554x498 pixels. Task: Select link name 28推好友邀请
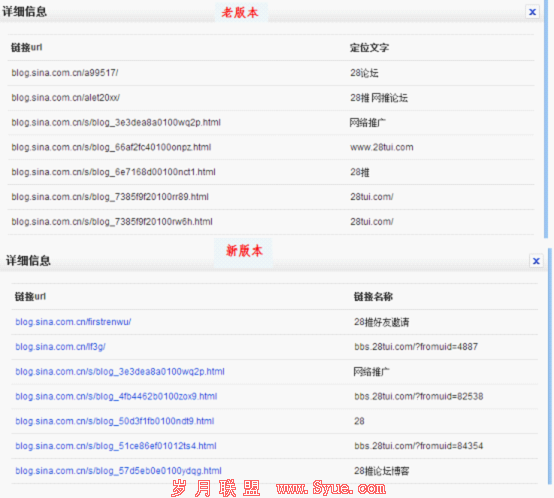tap(382, 322)
